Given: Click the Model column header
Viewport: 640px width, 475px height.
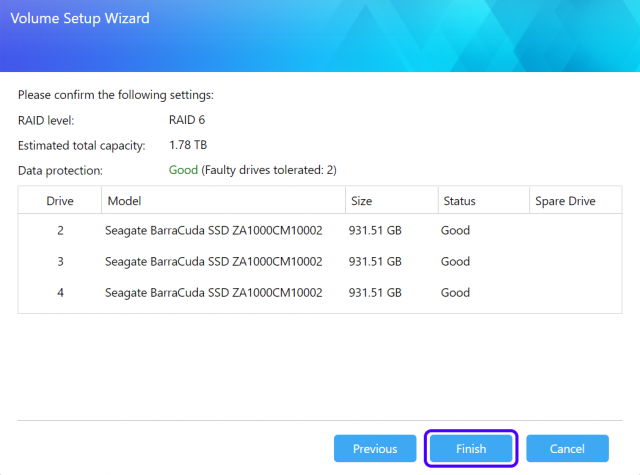Looking at the screenshot, I should 125,201.
